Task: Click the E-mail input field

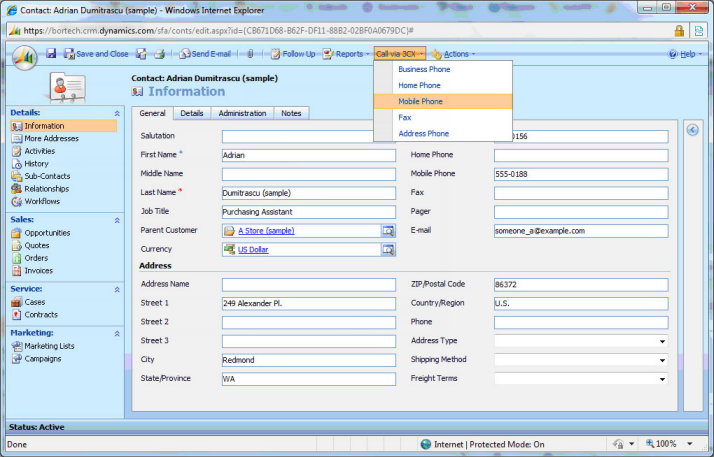Action: 581,231
